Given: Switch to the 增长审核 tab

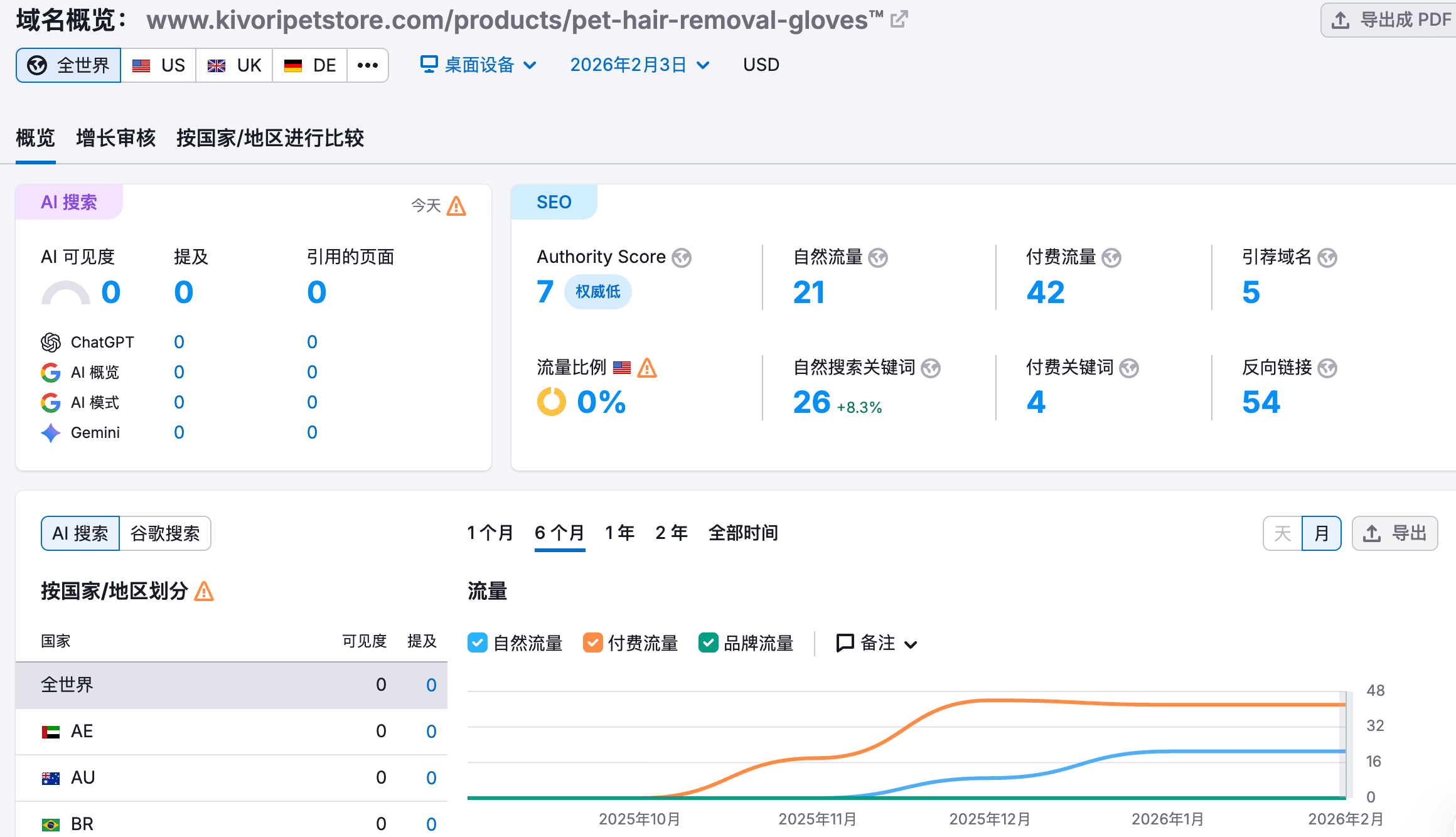Looking at the screenshot, I should coord(115,138).
